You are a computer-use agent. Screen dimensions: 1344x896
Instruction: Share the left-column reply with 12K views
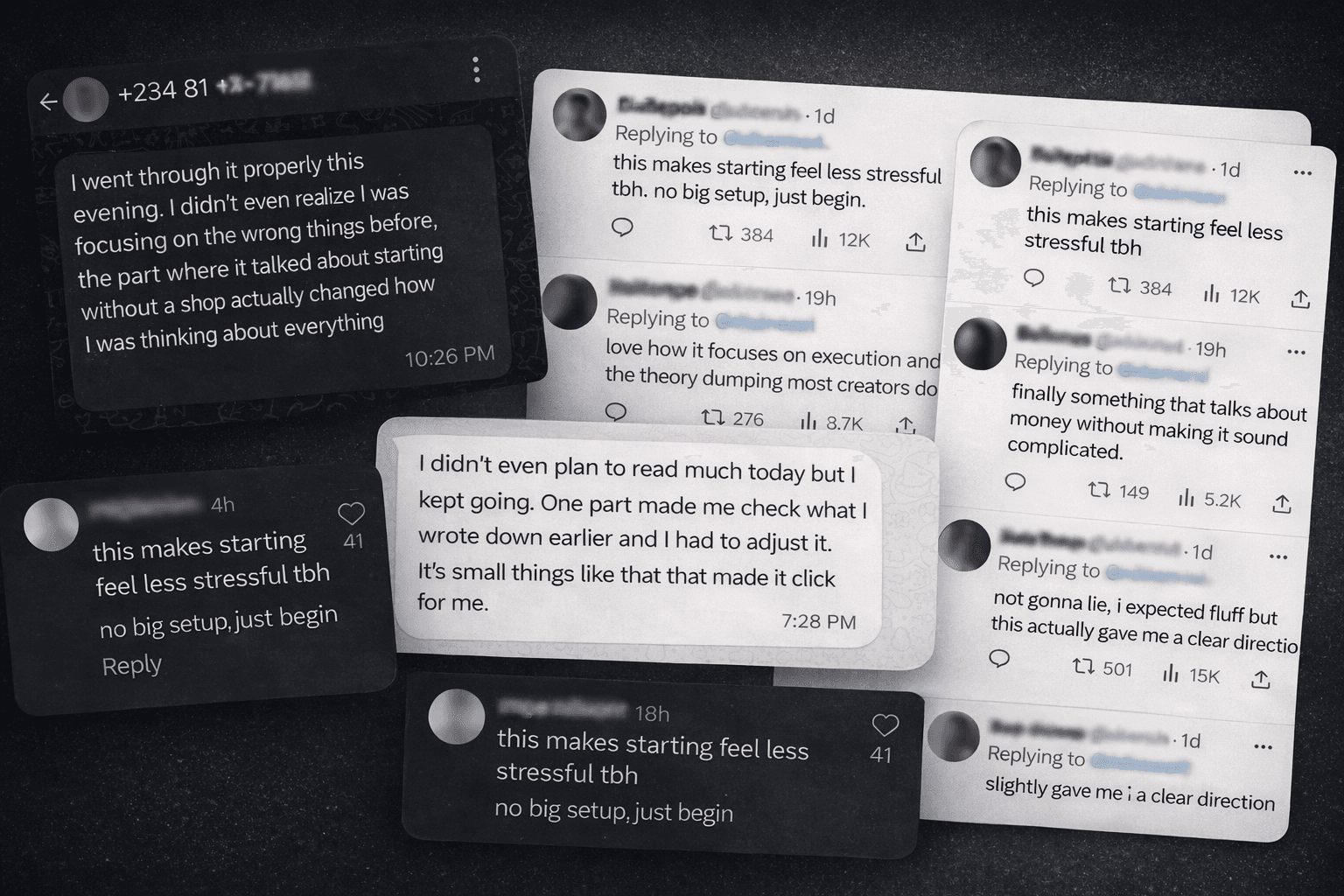pyautogui.click(x=915, y=242)
